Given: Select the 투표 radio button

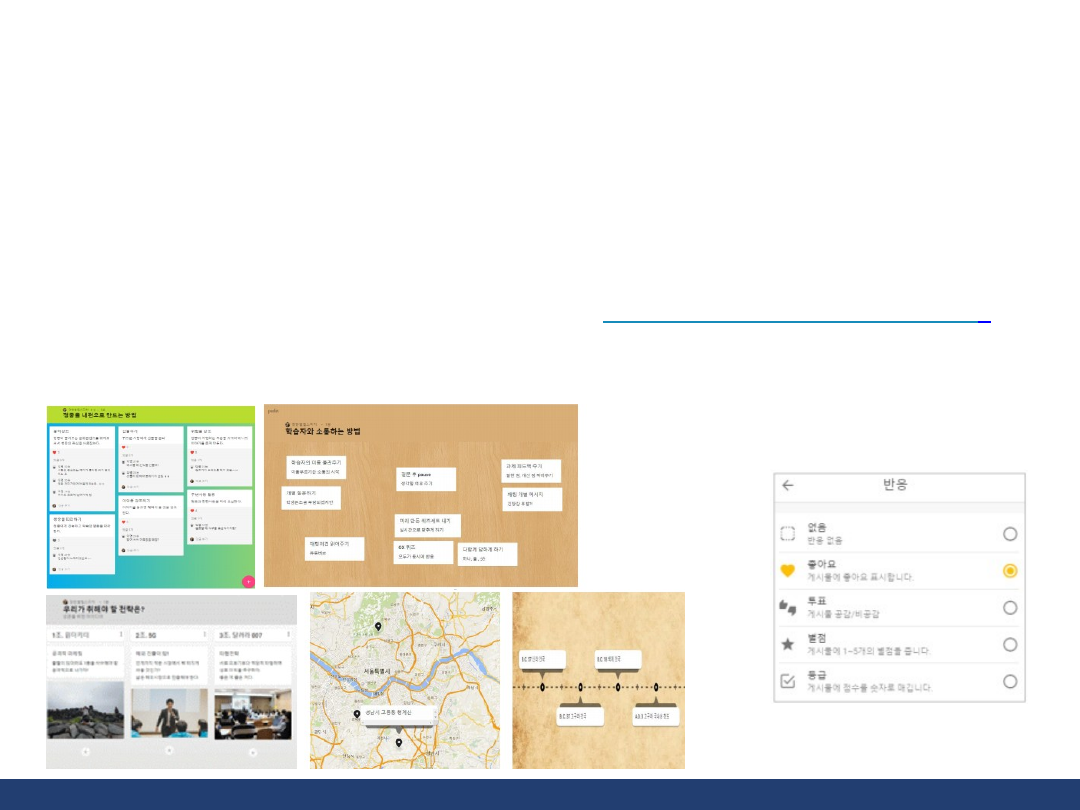Looking at the screenshot, I should coord(1010,608).
